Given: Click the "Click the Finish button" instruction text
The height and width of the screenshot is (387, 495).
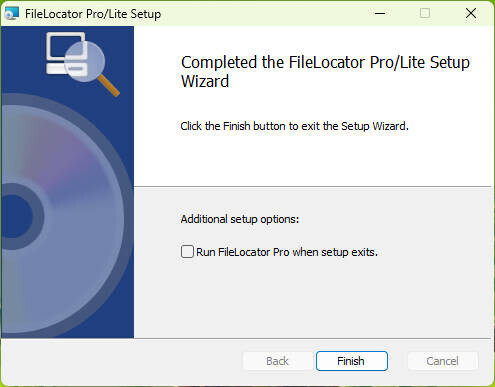Looking at the screenshot, I should (x=294, y=126).
